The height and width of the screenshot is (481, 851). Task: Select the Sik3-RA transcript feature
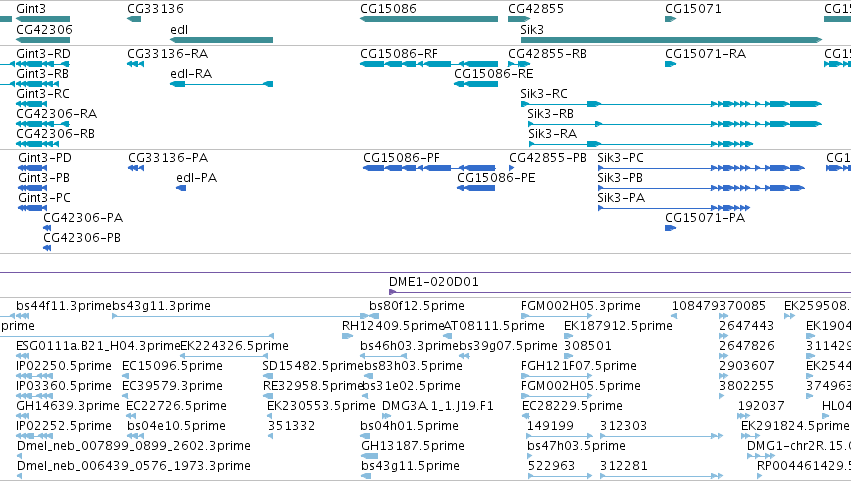pos(640,144)
